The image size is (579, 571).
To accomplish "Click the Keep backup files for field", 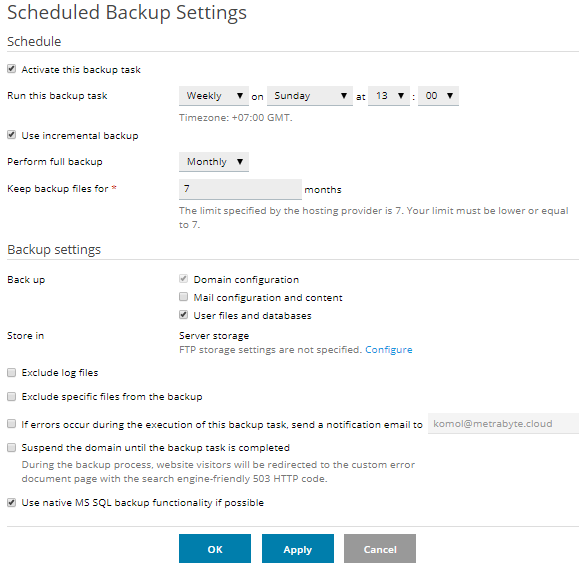I will [240, 189].
